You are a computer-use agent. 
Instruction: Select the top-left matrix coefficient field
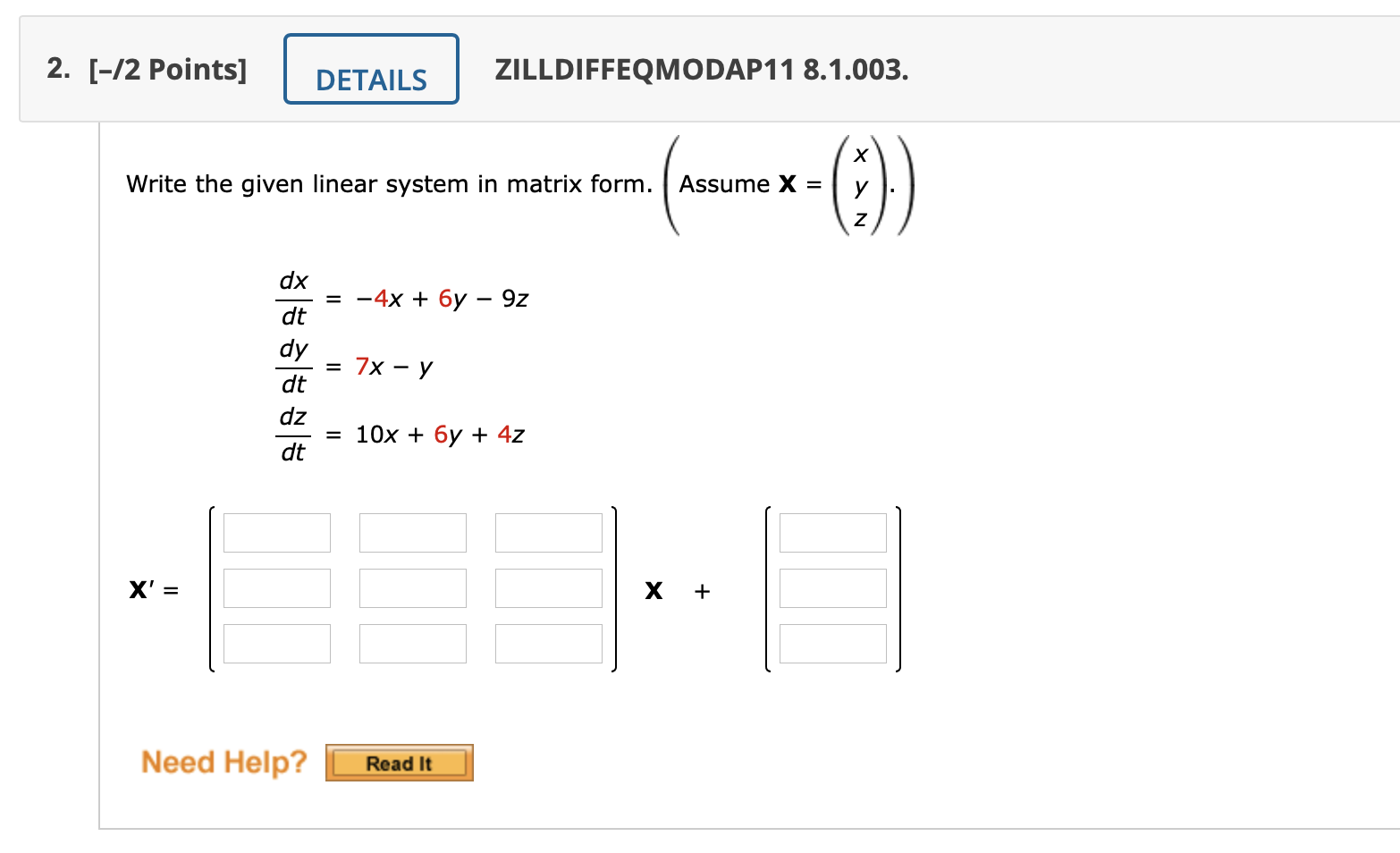click(x=276, y=532)
